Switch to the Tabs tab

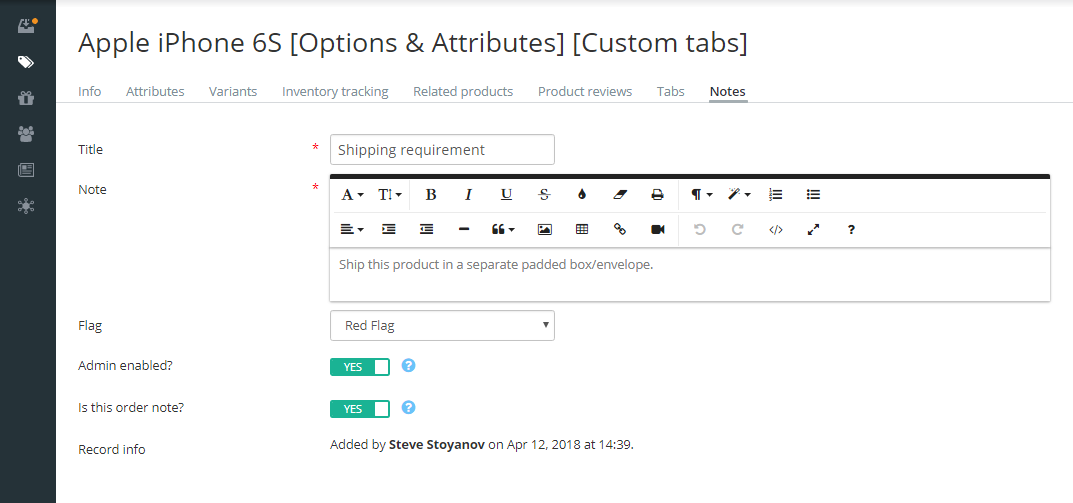[671, 92]
